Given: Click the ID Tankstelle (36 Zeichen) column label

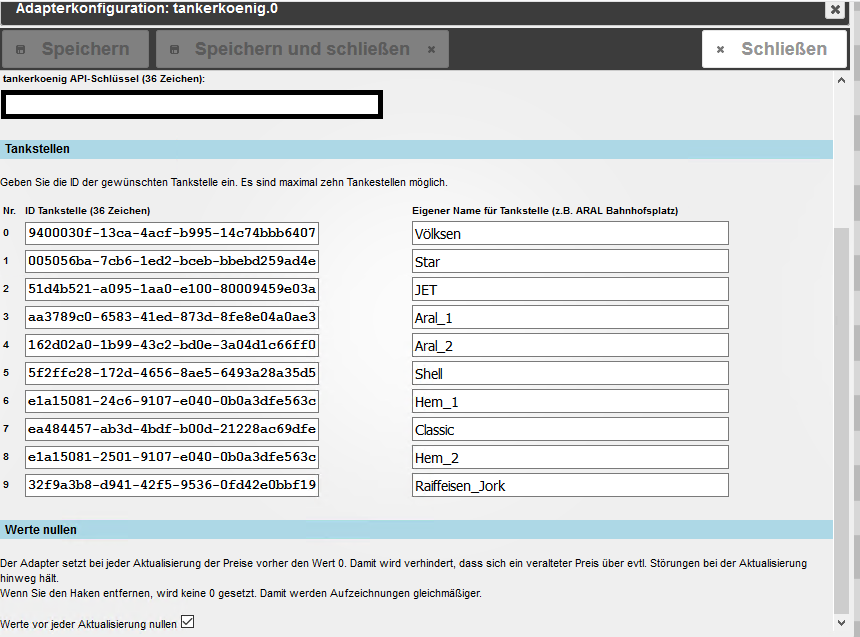Looking at the screenshot, I should click(x=88, y=211).
